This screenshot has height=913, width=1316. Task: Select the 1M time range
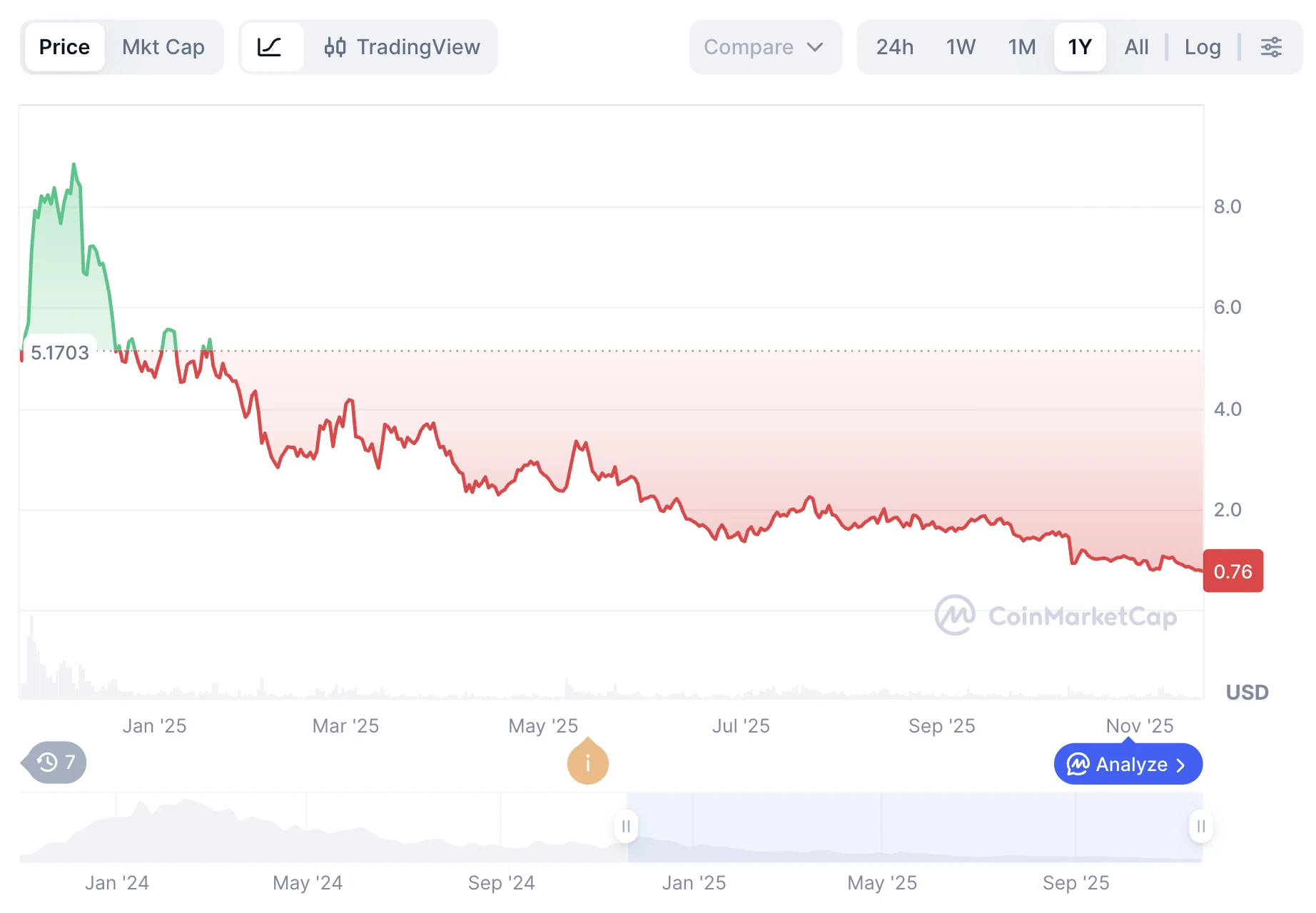tap(1021, 47)
